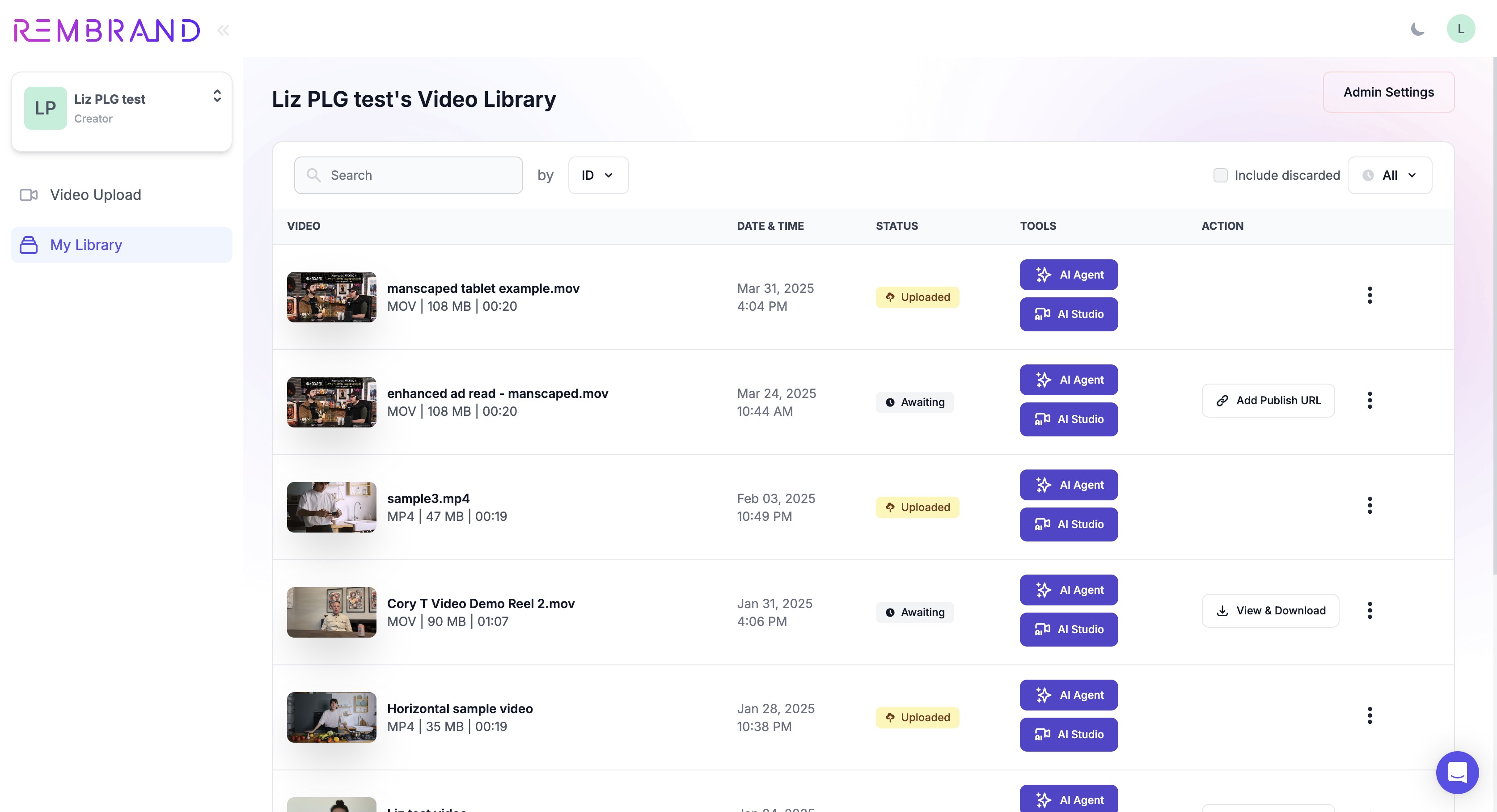
Task: Click the DATE & TIME column header
Action: (770, 226)
